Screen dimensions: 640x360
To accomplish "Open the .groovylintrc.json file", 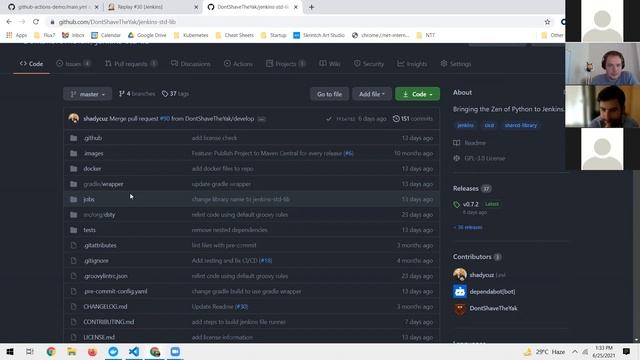I will [106, 276].
